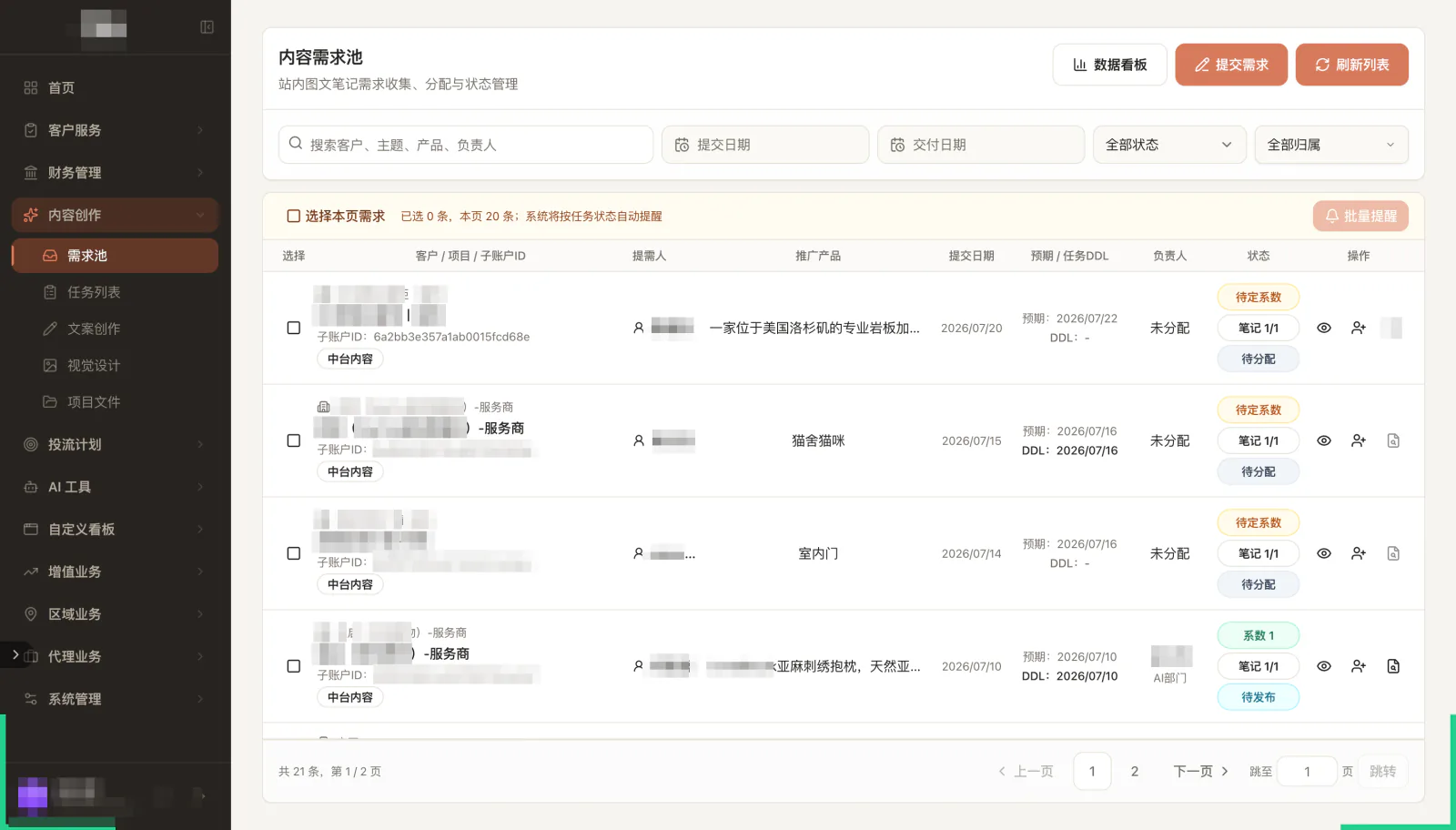Viewport: 1456px width, 830px height.
Task: Open the document icon in 室内门 row
Action: tap(1393, 553)
